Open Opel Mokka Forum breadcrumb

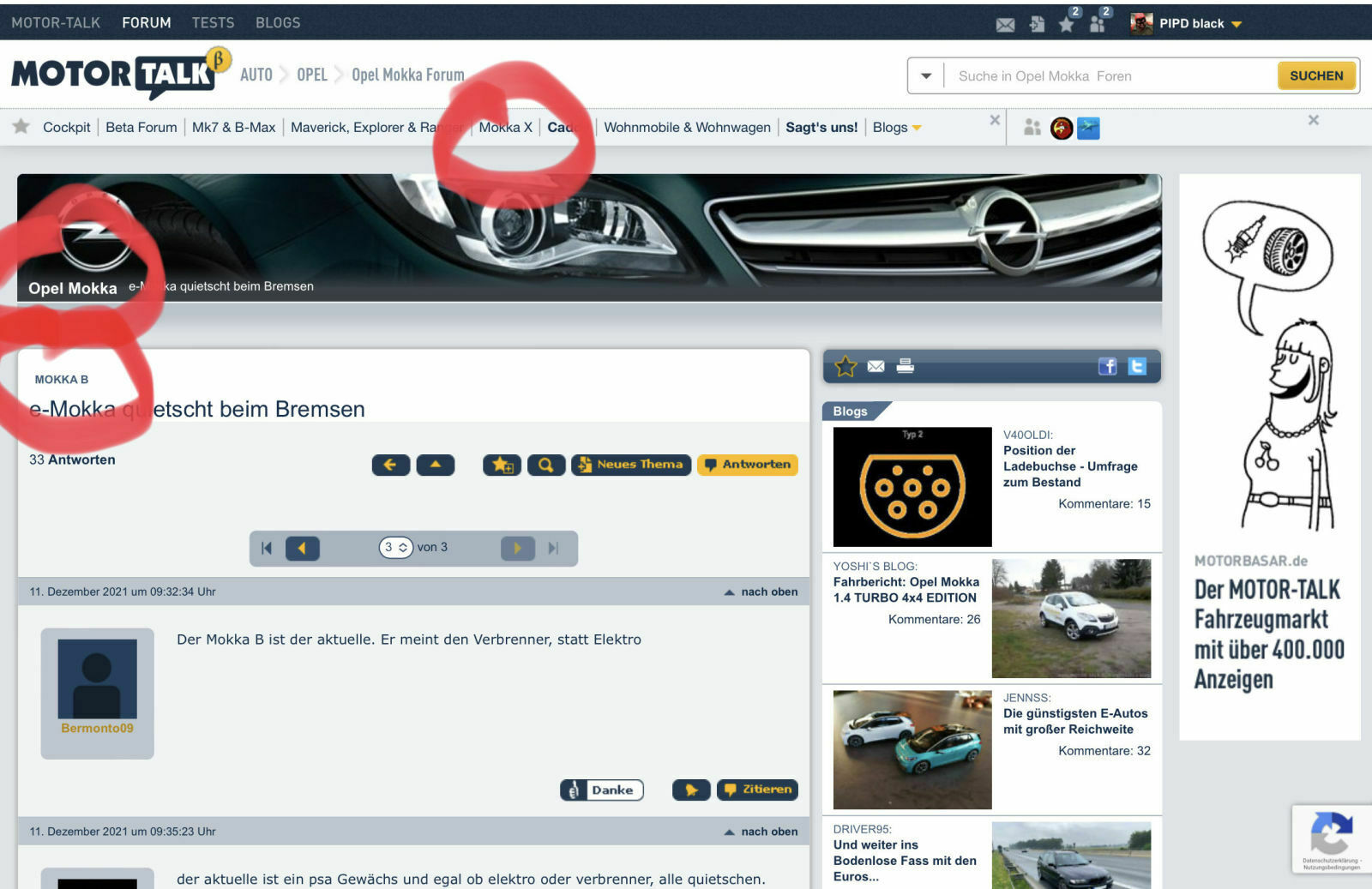[408, 75]
